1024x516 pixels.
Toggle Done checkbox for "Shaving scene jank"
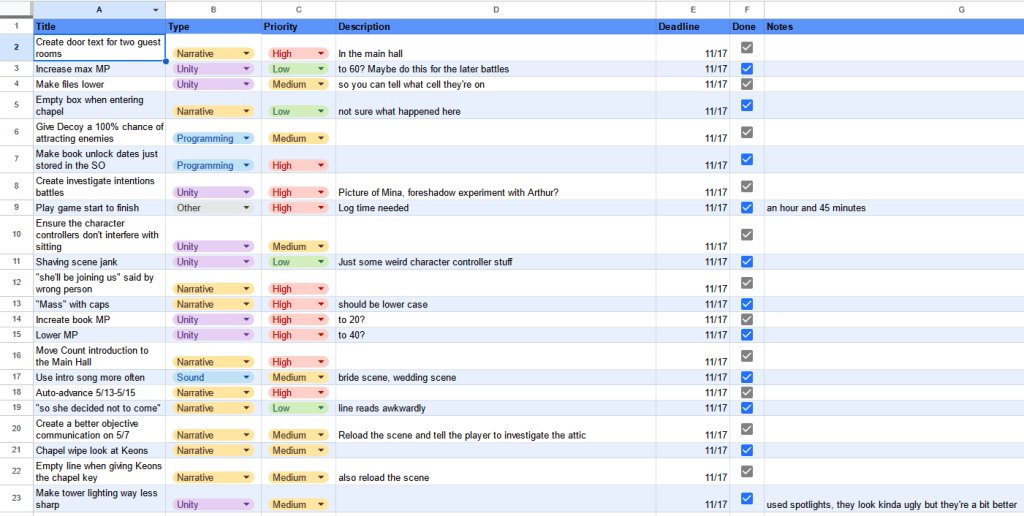click(x=746, y=262)
